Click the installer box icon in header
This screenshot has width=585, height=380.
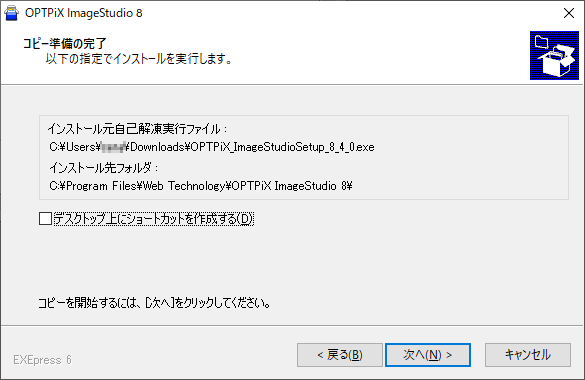pyautogui.click(x=554, y=56)
